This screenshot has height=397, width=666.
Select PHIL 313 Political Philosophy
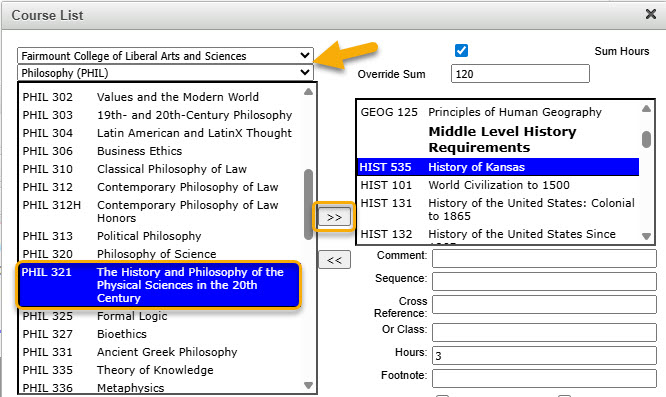[x=161, y=236]
